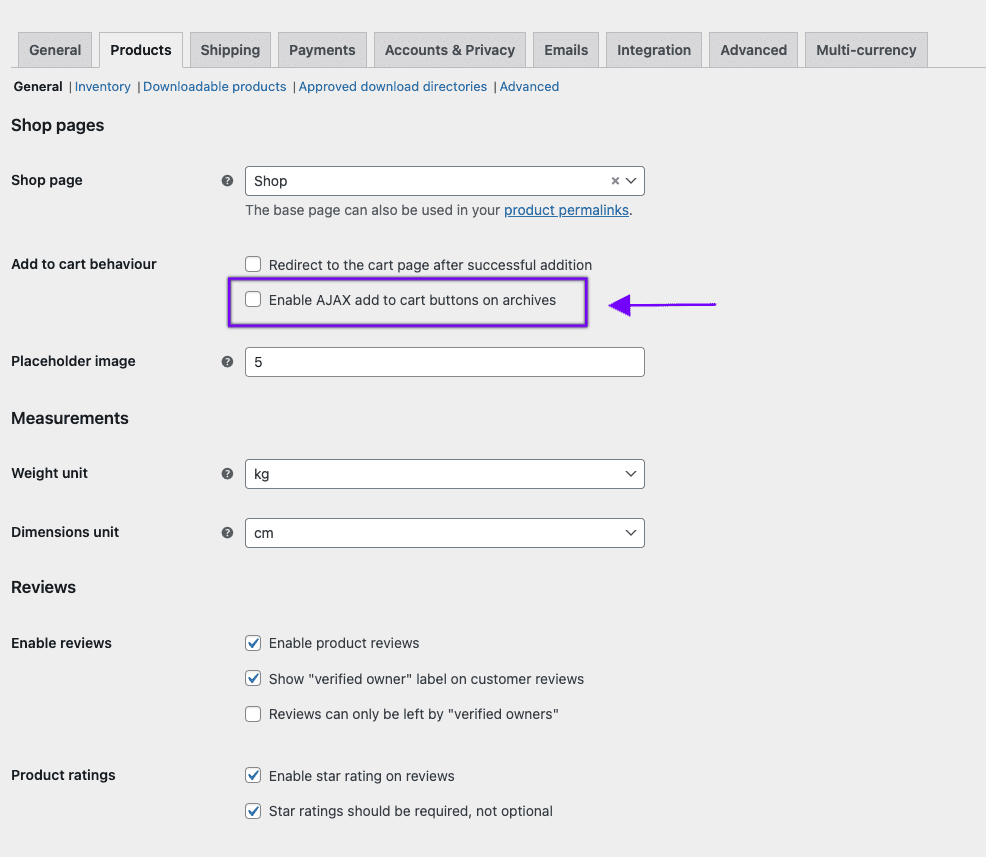The height and width of the screenshot is (857, 986).
Task: Open the Inventory sub-section link
Action: pyautogui.click(x=102, y=87)
